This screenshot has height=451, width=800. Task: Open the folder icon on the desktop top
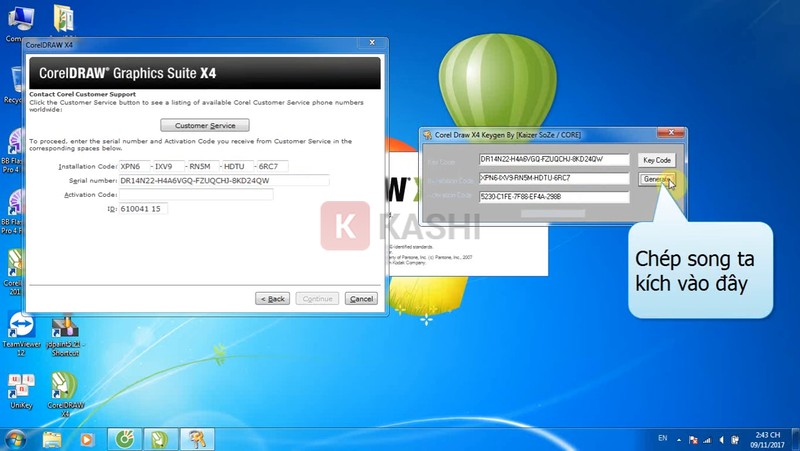pos(64,19)
